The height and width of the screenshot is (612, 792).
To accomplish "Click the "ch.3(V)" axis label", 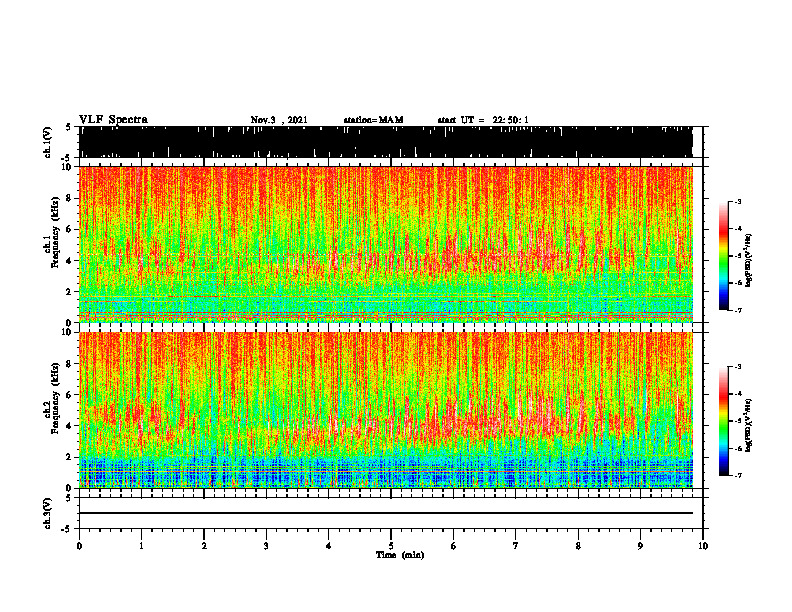I will click(48, 513).
